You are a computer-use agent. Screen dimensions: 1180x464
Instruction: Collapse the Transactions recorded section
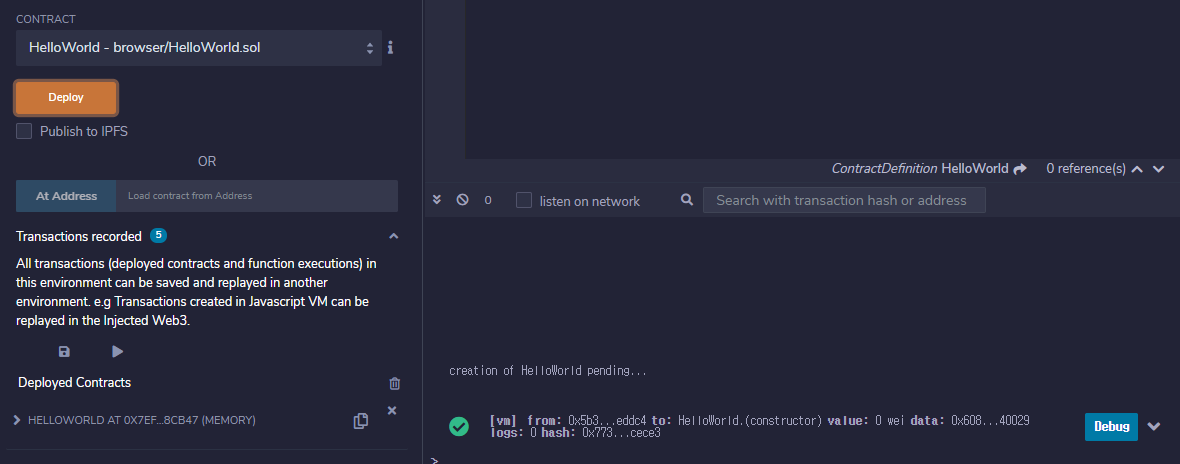click(393, 236)
